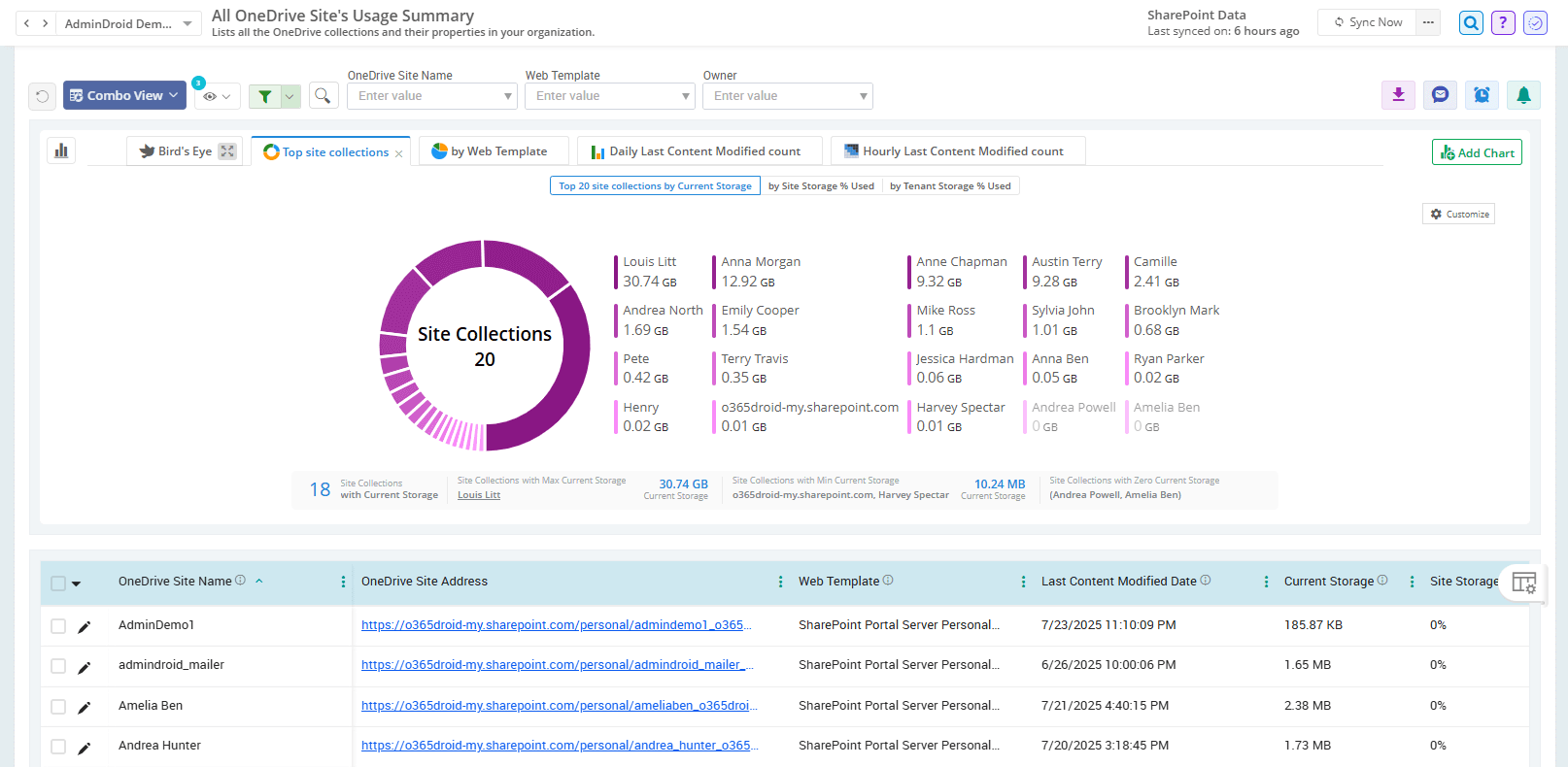Screen dimensions: 1568x767
Task: Open the andrea_hunter OneDrive site link
Action: pos(560,746)
